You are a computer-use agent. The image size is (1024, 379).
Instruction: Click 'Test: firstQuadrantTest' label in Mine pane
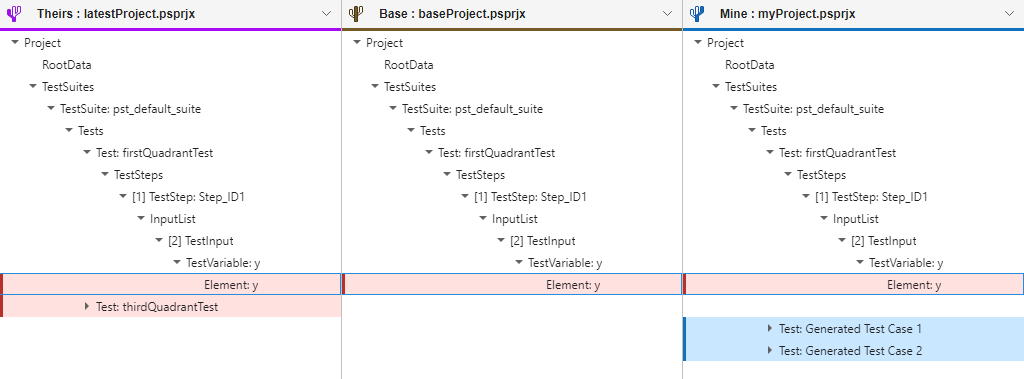[837, 153]
